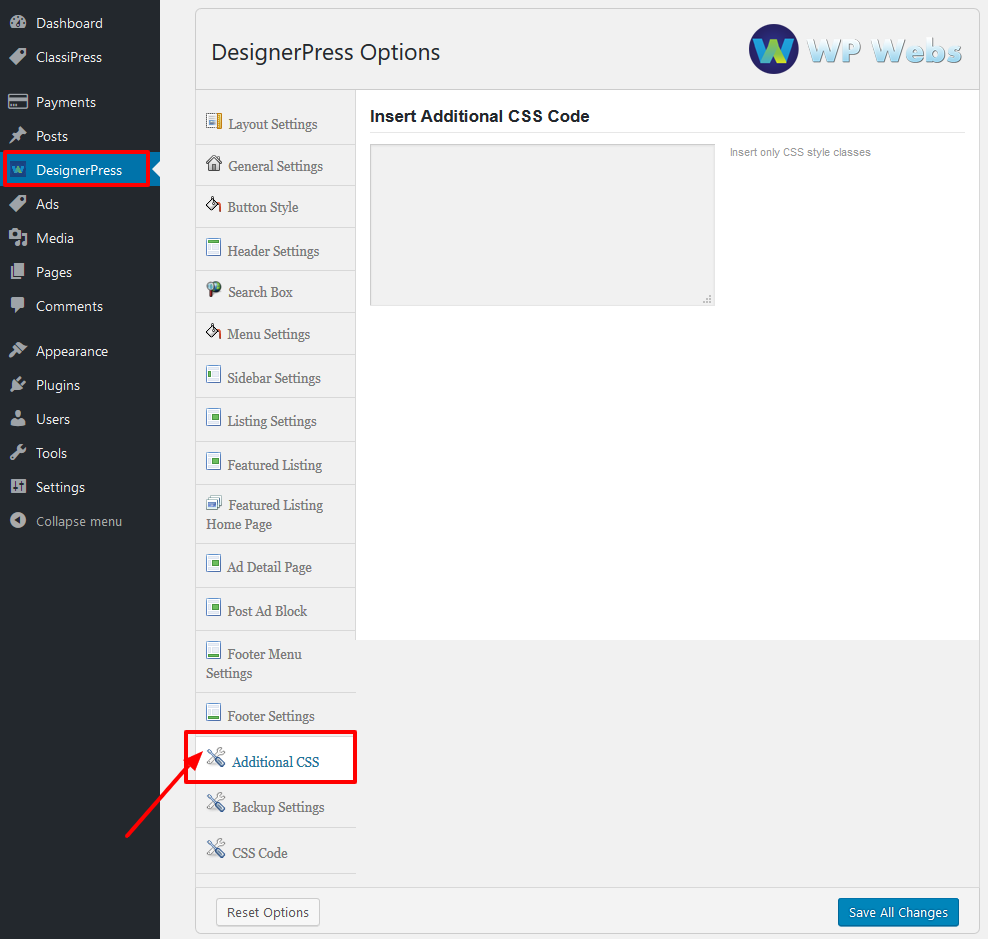Open the Menu Settings tab
The width and height of the screenshot is (988, 939).
tap(275, 334)
